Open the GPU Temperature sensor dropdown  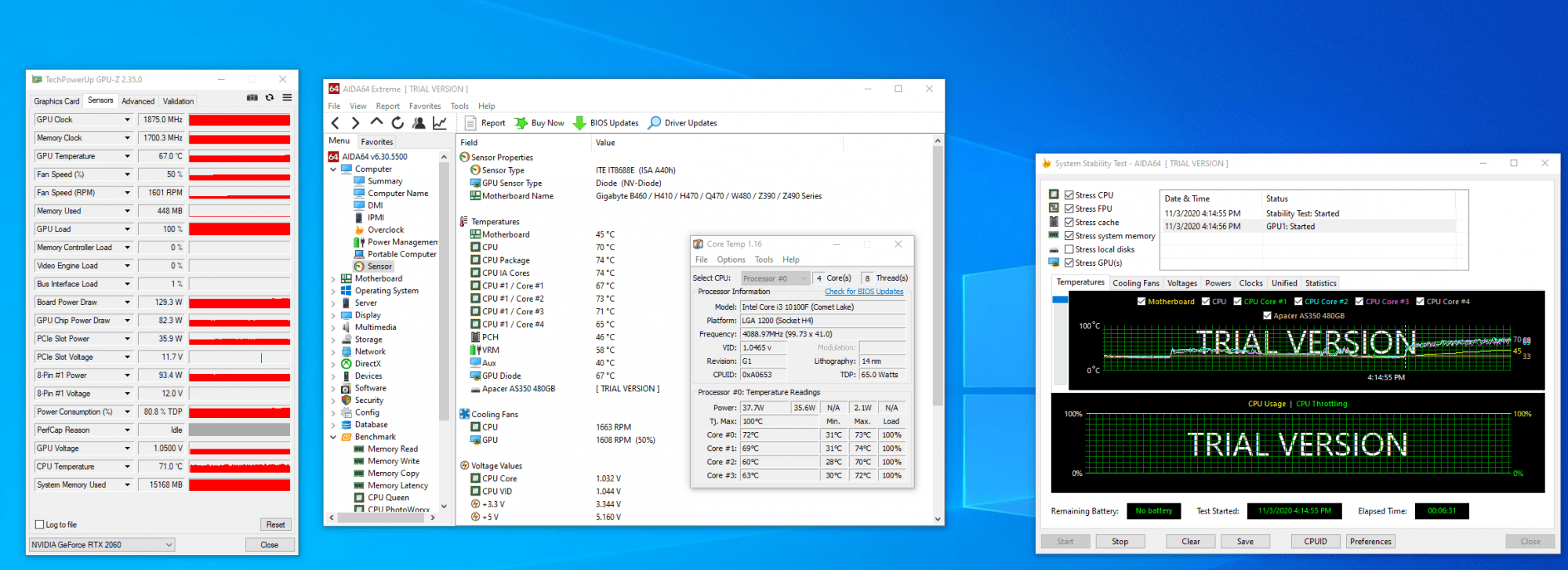pyautogui.click(x=127, y=156)
